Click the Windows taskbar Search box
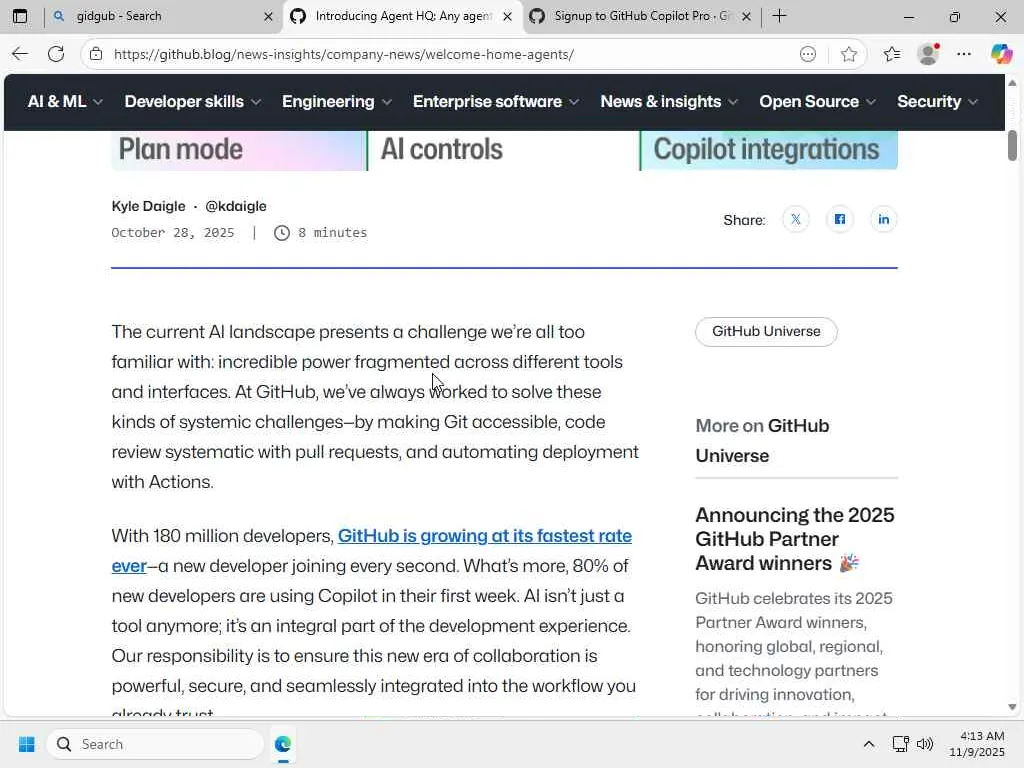Viewport: 1024px width, 768px height. click(x=155, y=744)
